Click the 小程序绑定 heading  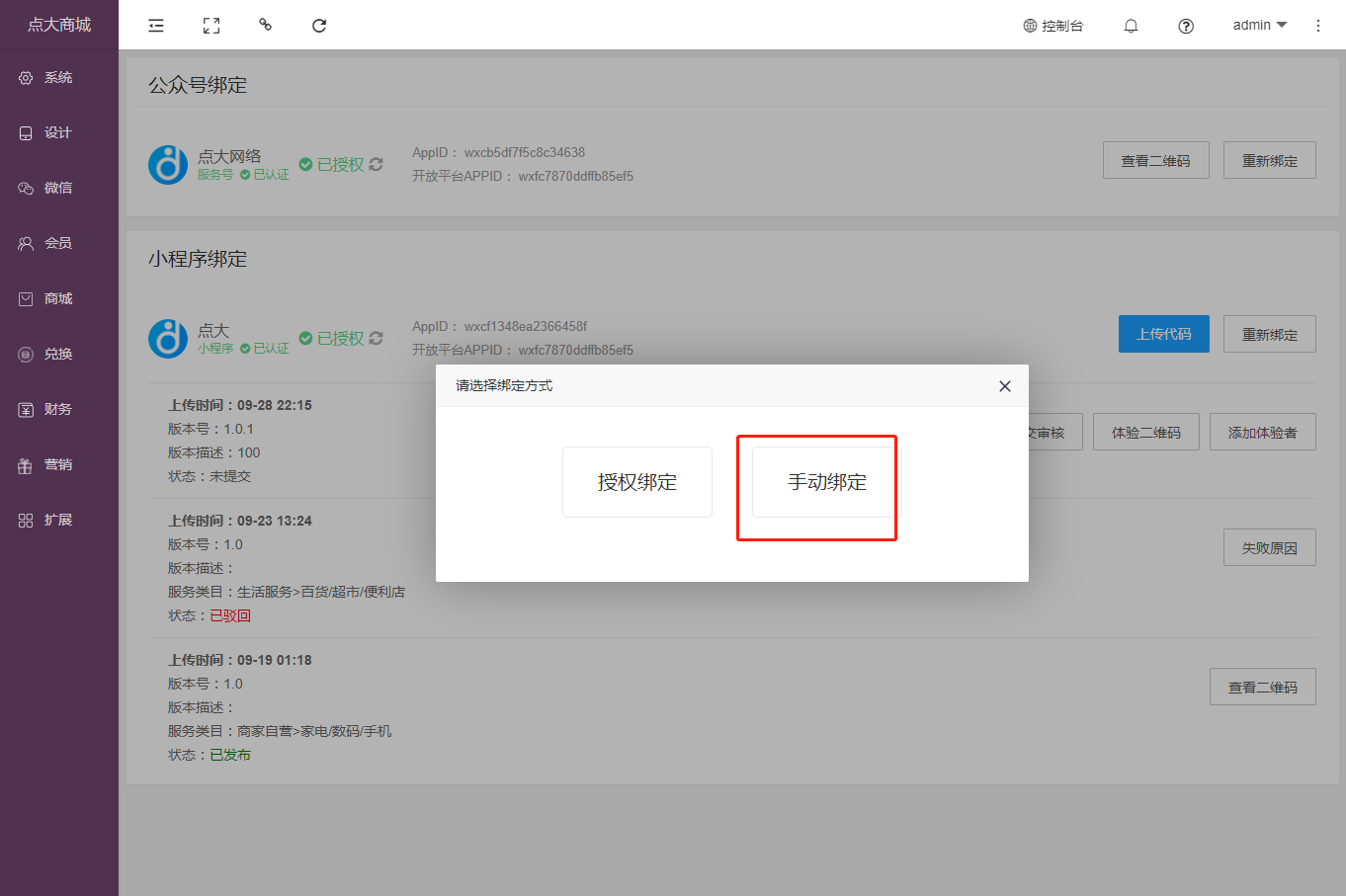pos(198,259)
